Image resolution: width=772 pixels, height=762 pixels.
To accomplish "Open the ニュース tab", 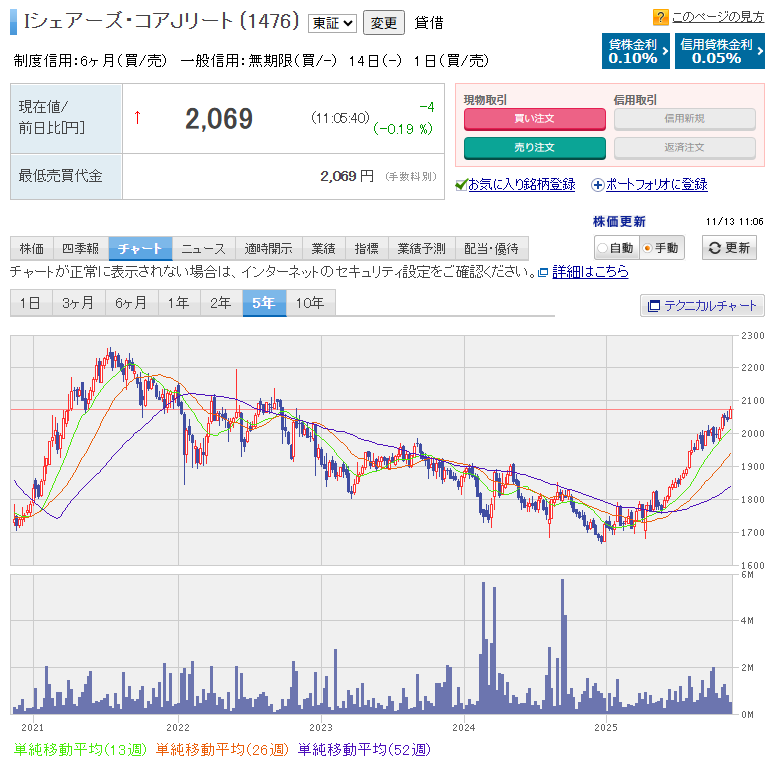I will pos(203,249).
